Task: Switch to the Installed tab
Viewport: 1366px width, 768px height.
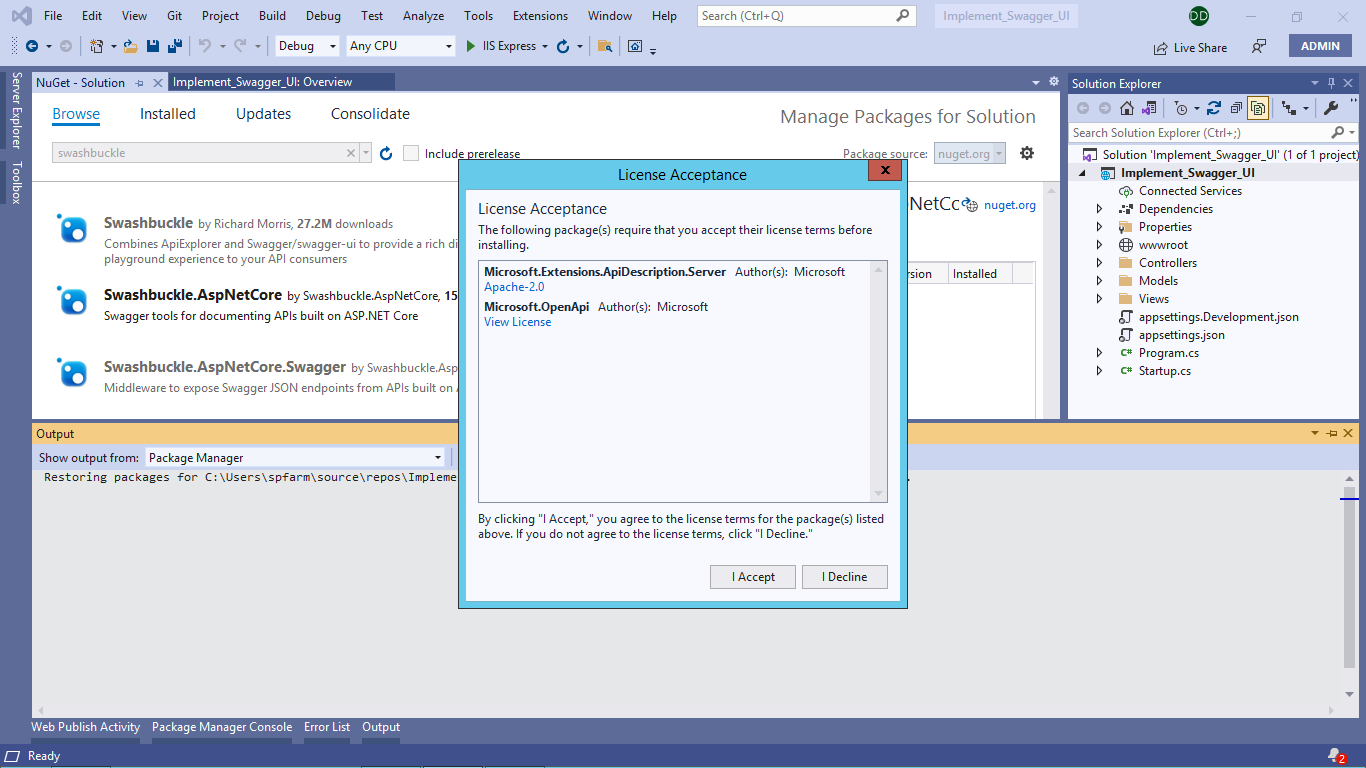Action: click(x=168, y=114)
